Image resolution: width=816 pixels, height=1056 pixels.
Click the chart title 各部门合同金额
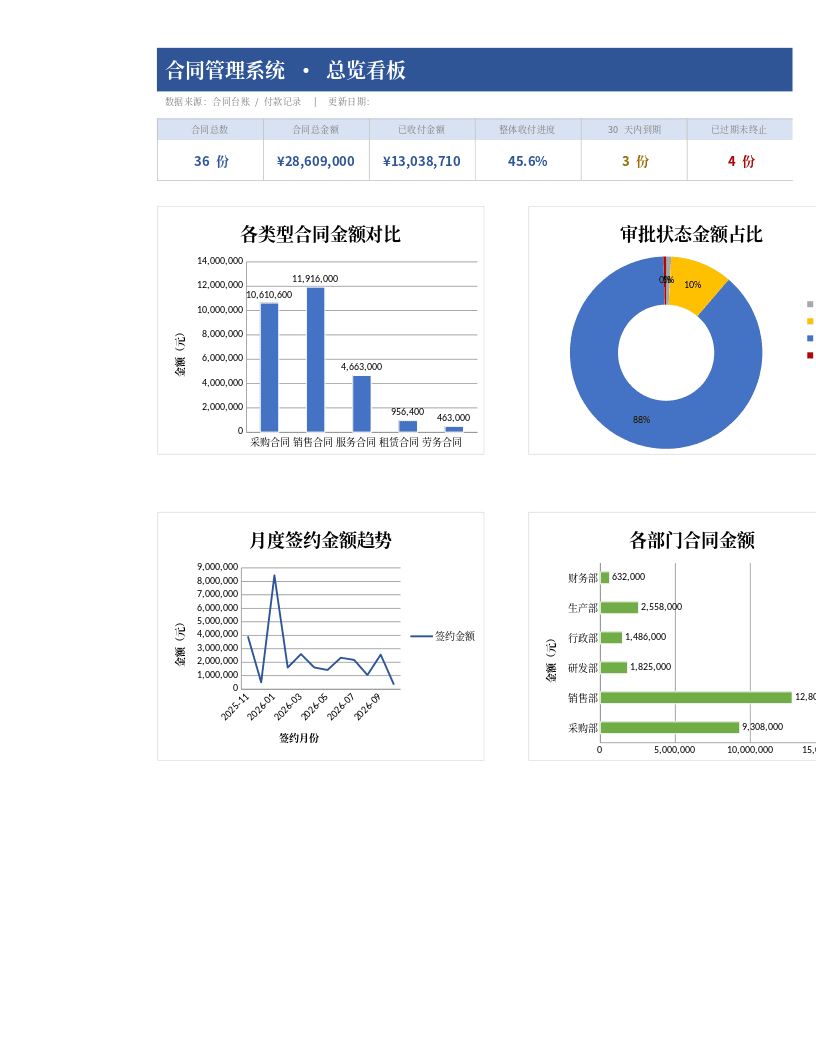(x=691, y=540)
